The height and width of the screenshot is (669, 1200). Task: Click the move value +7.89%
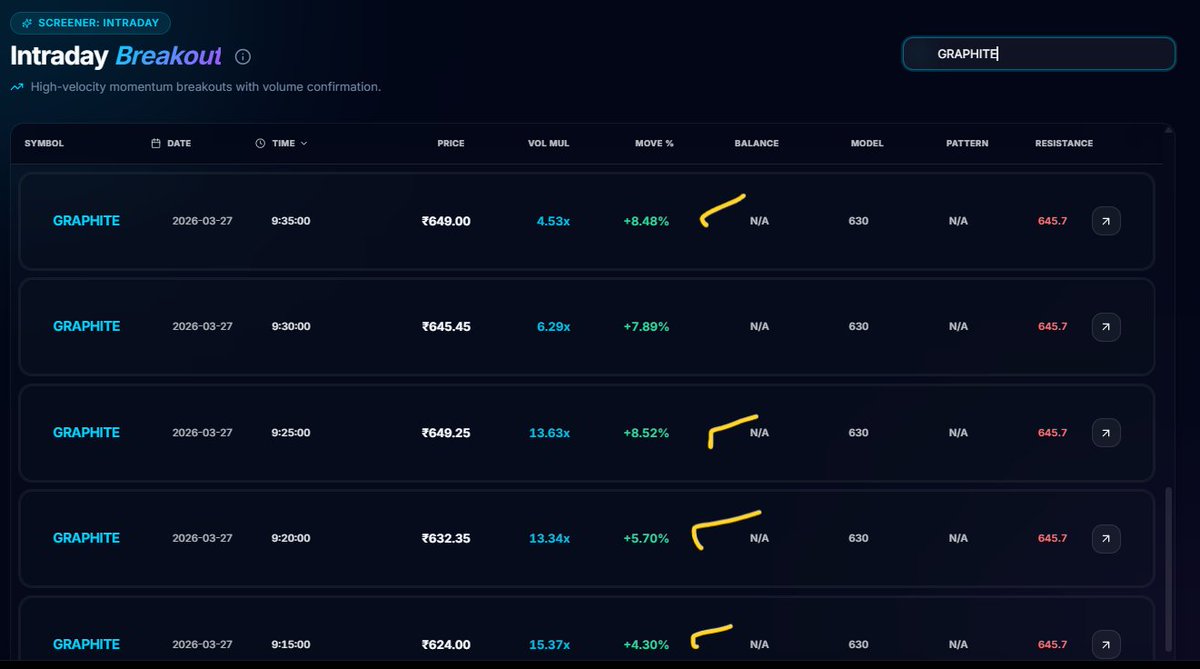[x=646, y=327]
